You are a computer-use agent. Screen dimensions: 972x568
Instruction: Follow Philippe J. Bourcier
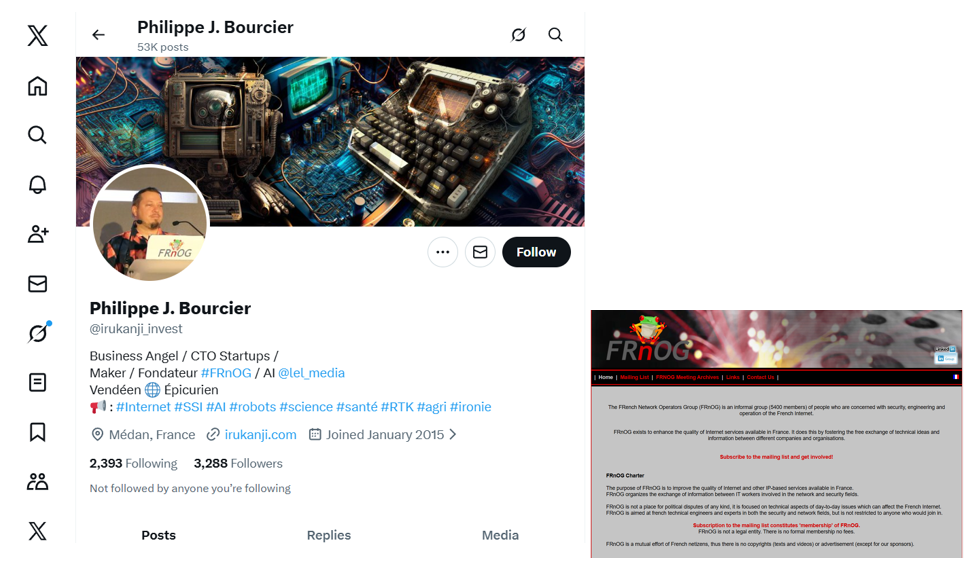[x=536, y=252]
